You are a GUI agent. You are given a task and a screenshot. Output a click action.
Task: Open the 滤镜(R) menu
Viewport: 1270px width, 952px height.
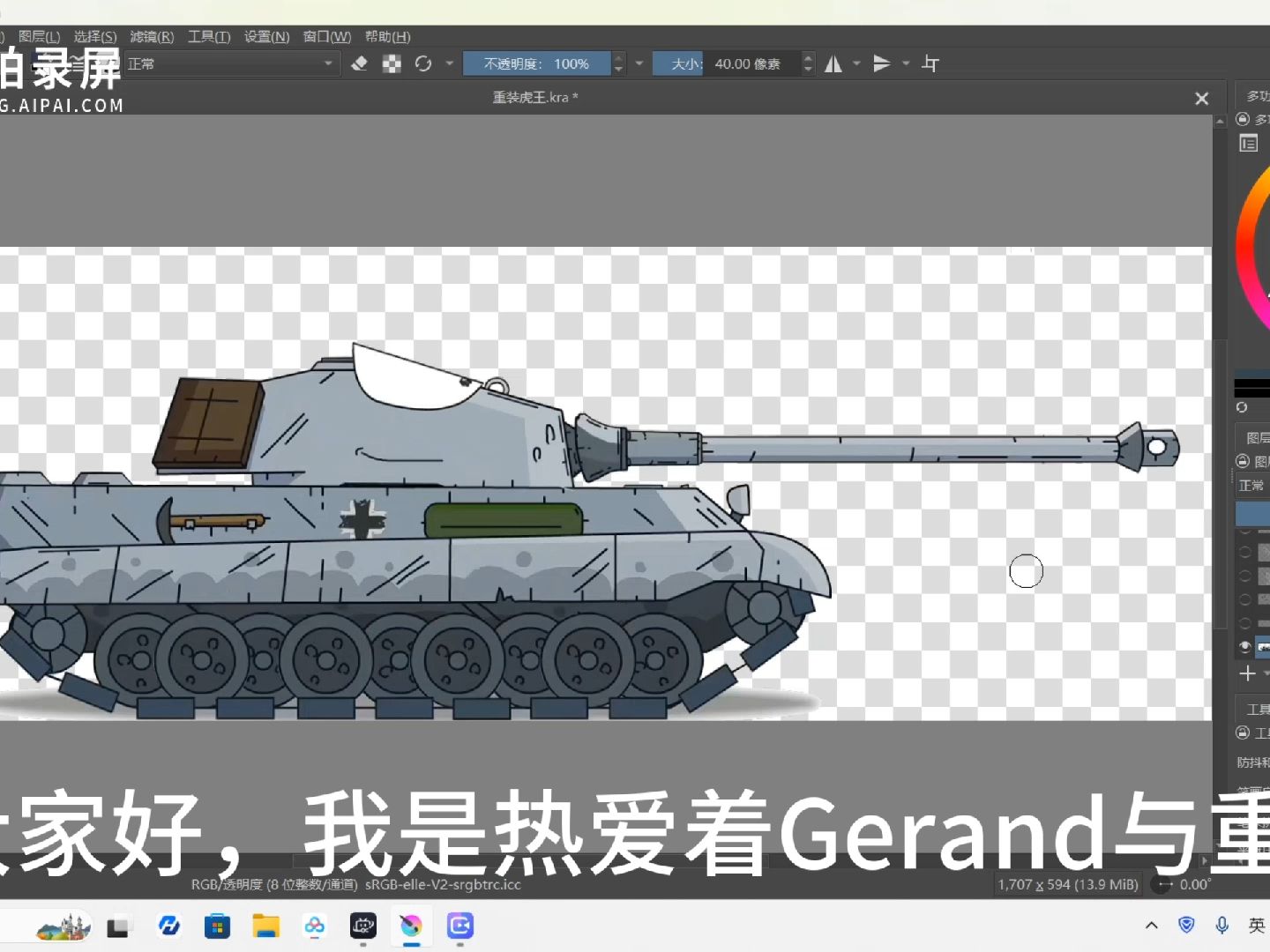152,36
